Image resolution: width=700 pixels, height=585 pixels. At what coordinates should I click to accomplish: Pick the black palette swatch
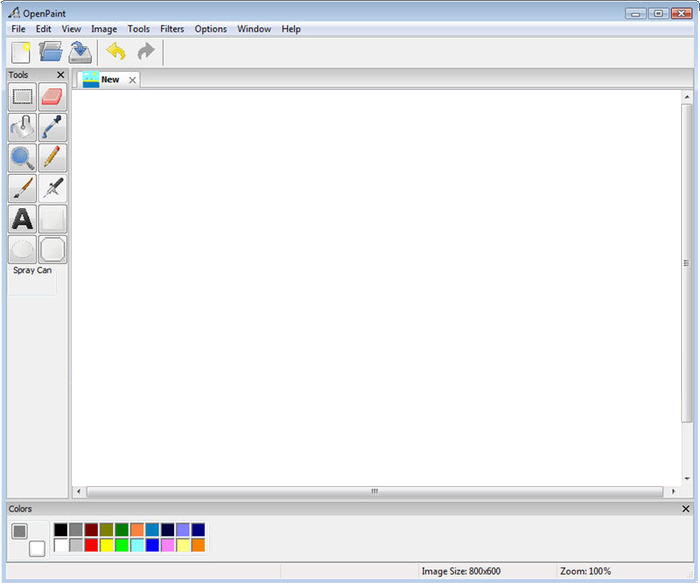[x=61, y=530]
